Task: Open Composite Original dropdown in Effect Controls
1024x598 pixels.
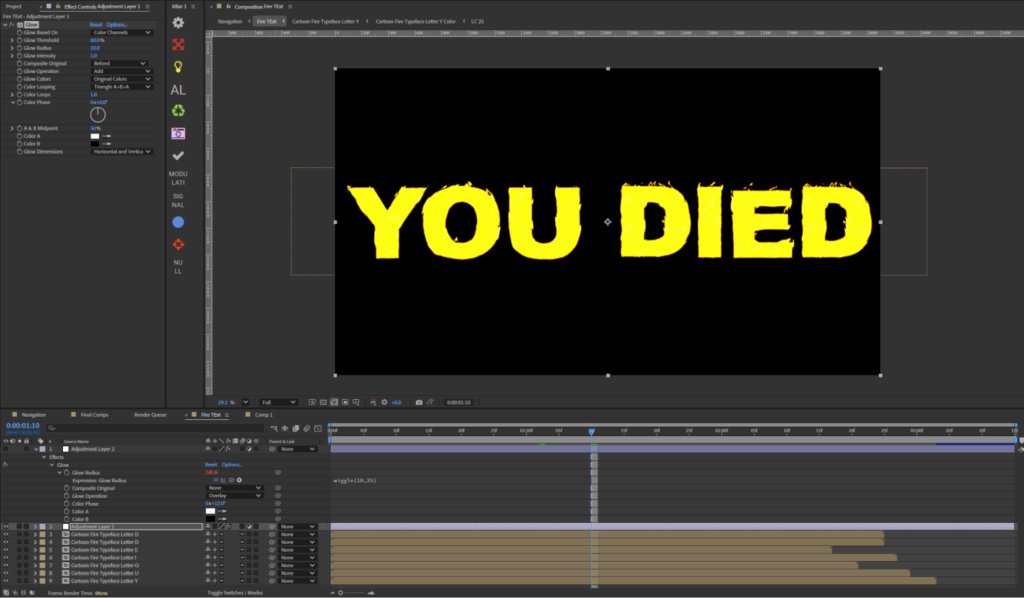Action: point(119,63)
